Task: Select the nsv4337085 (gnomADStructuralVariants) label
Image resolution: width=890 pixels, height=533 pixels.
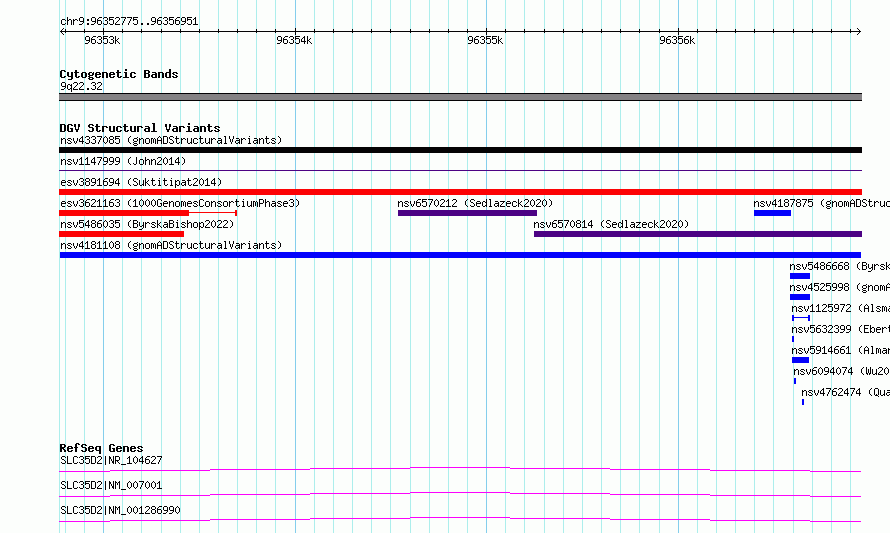Action: point(171,140)
